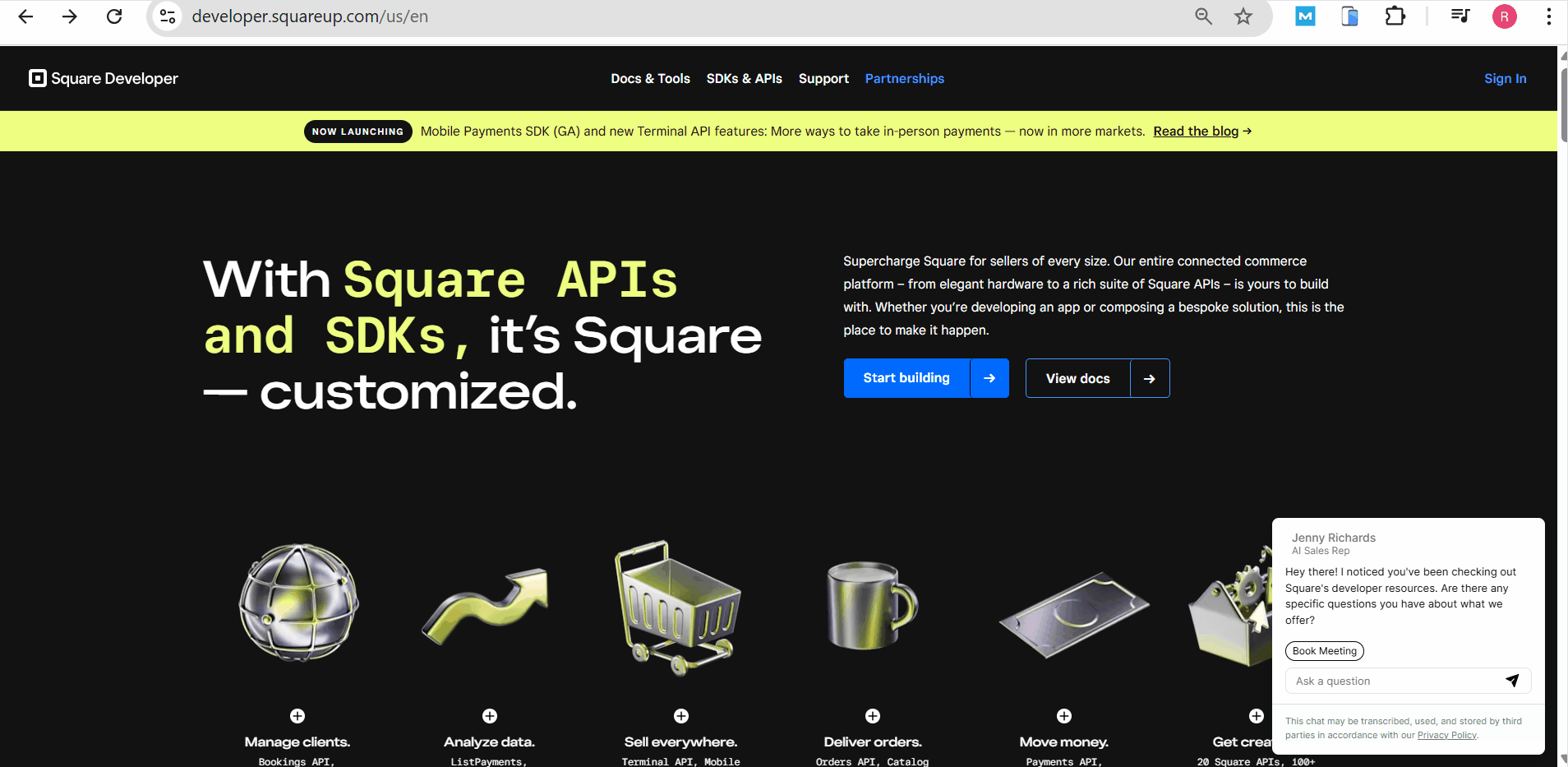1568x767 pixels.
Task: Go back to the previous page
Action: (25, 16)
